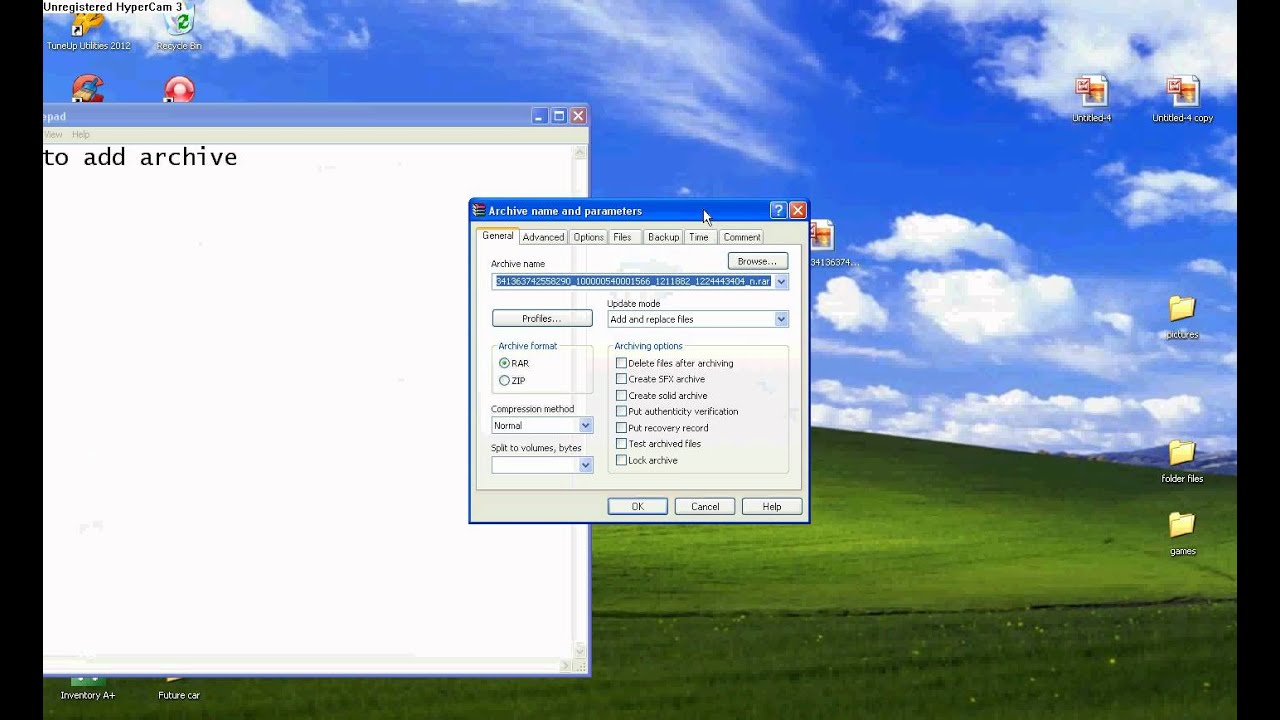Select the Future car desktop icon
The width and height of the screenshot is (1280, 720).
[179, 689]
